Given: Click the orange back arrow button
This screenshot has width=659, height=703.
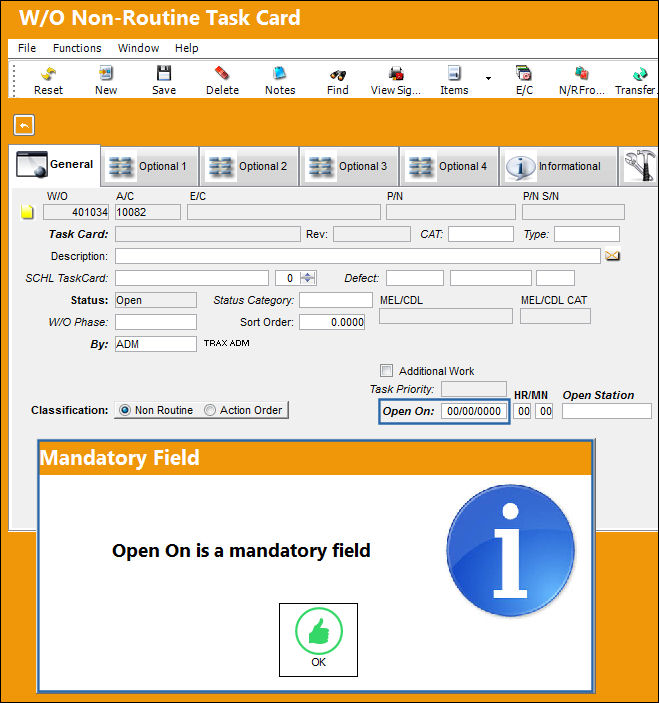Looking at the screenshot, I should (x=24, y=125).
